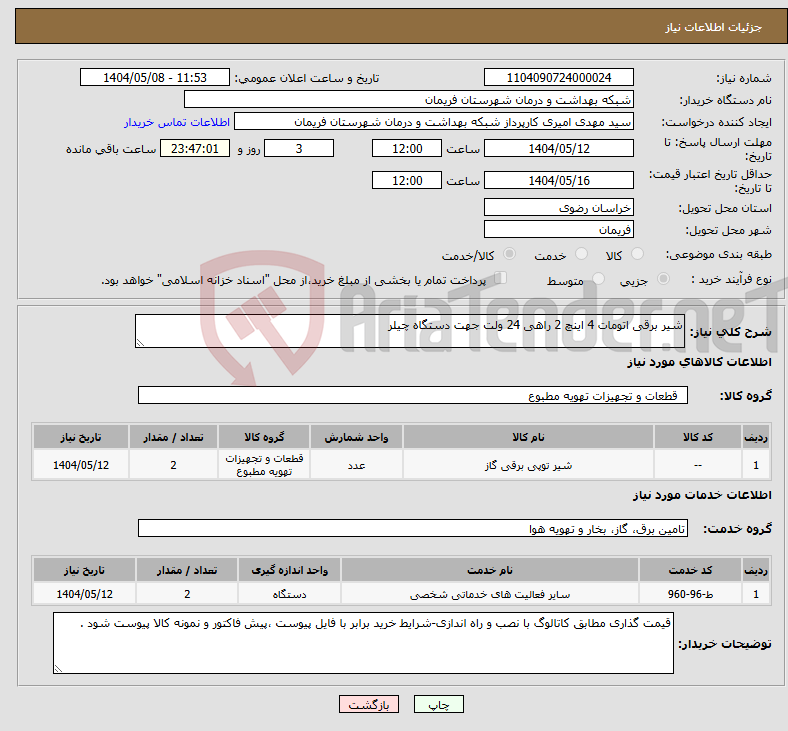Toggle the اسناد خزانه اسلامی payment checkbox

(x=501, y=278)
